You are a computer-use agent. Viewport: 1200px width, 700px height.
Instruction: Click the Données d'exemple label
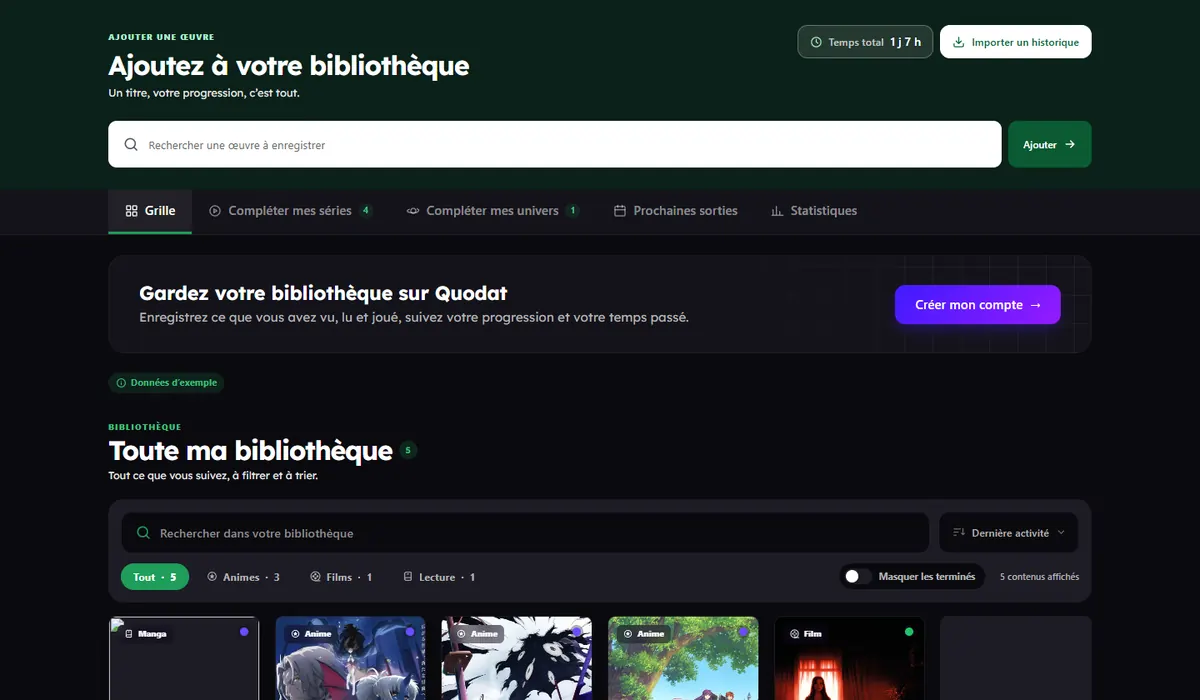coord(166,383)
